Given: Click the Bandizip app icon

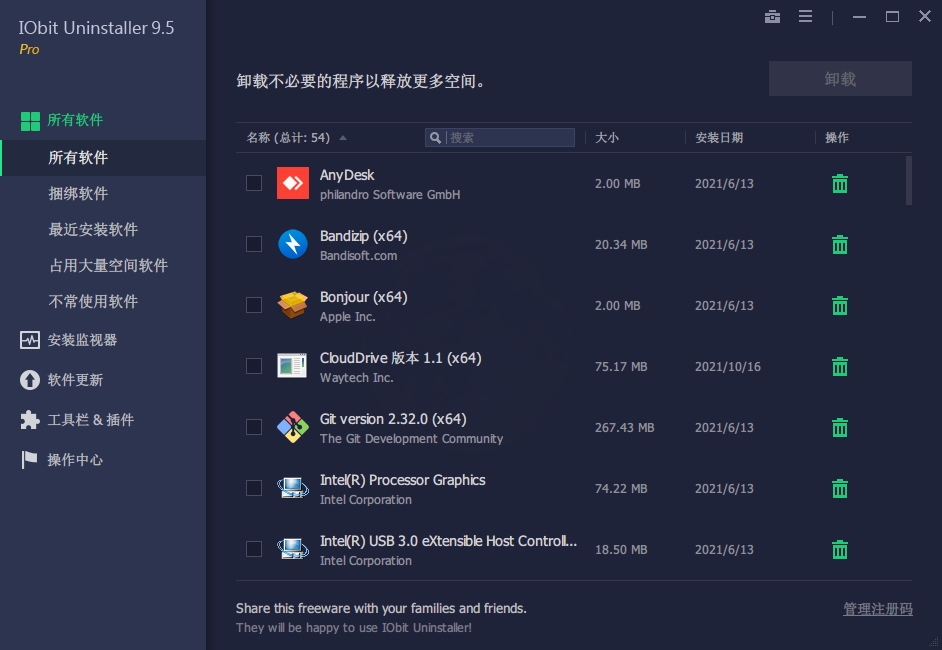Looking at the screenshot, I should tap(293, 245).
